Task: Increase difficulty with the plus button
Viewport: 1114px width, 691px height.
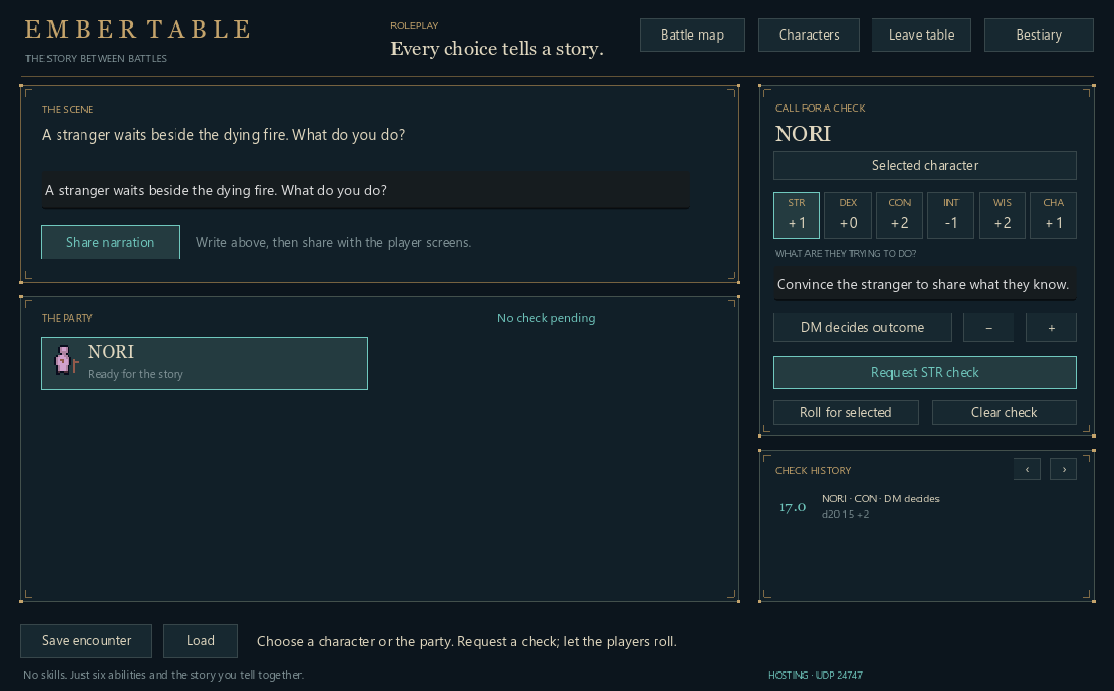Action: coord(1051,327)
